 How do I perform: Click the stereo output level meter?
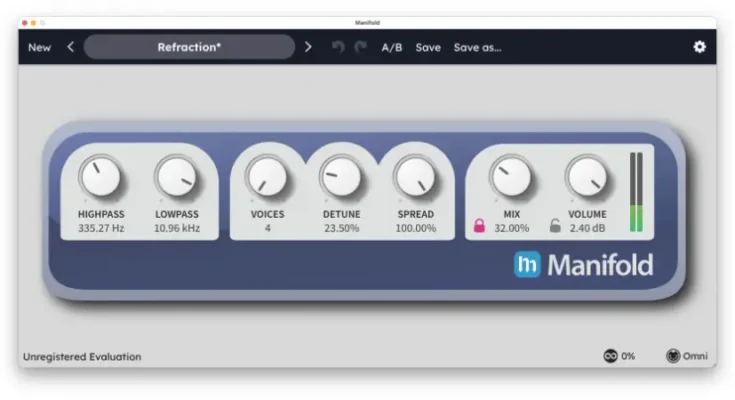636,192
